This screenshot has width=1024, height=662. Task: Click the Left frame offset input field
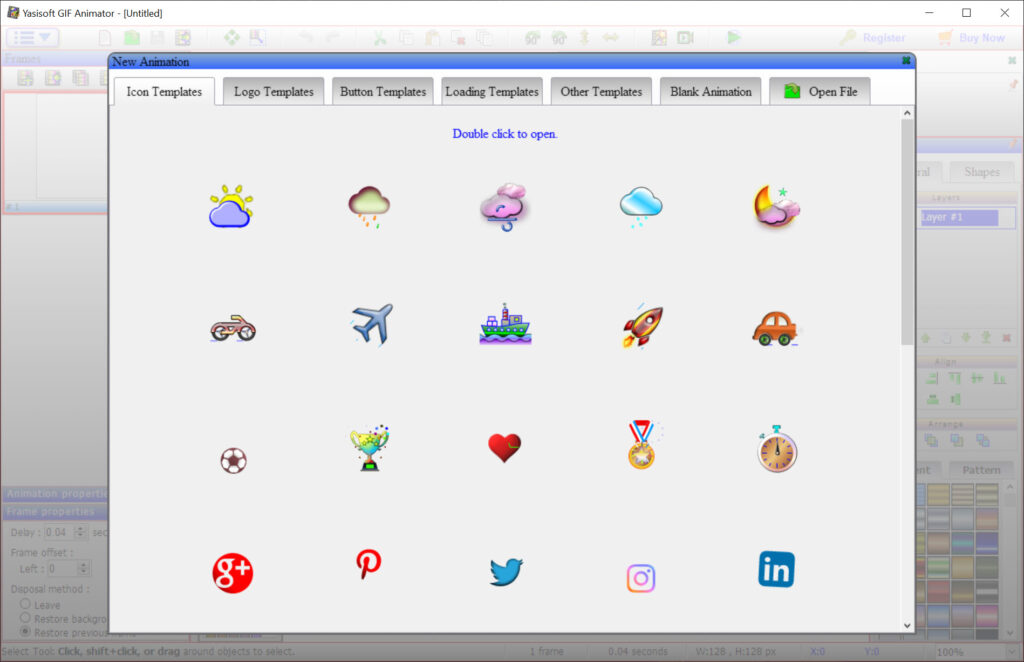(x=62, y=569)
